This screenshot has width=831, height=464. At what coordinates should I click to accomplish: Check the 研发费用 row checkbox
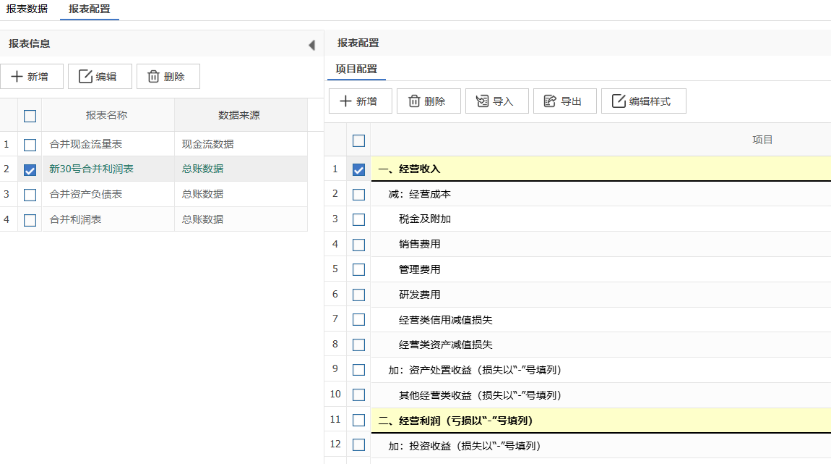[359, 295]
